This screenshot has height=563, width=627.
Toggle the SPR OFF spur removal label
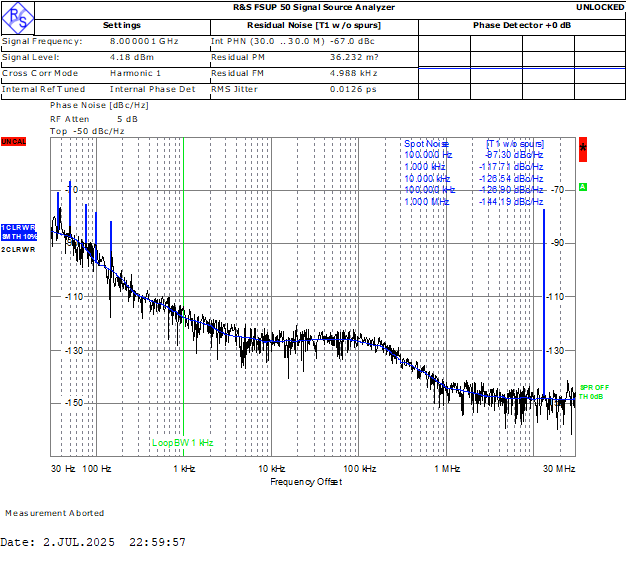click(x=593, y=387)
